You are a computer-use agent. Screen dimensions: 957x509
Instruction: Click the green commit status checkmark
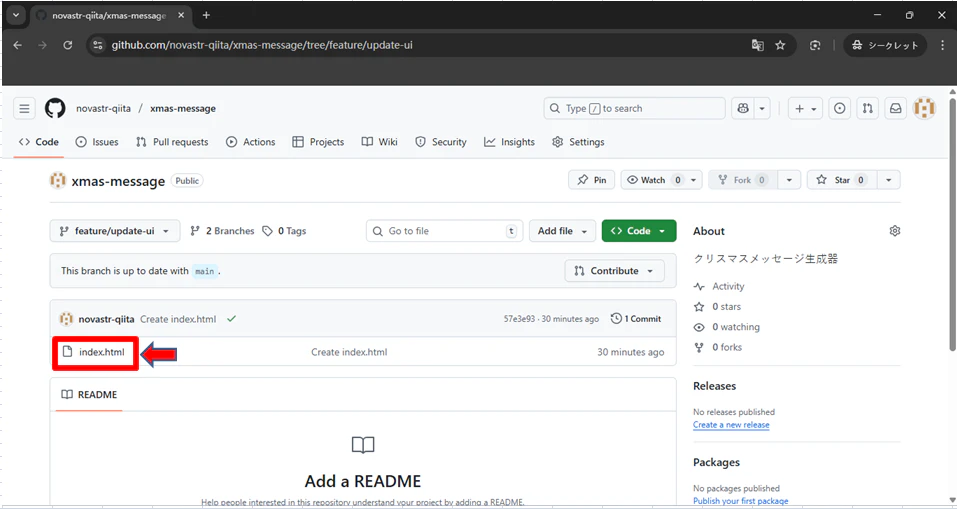click(x=231, y=319)
